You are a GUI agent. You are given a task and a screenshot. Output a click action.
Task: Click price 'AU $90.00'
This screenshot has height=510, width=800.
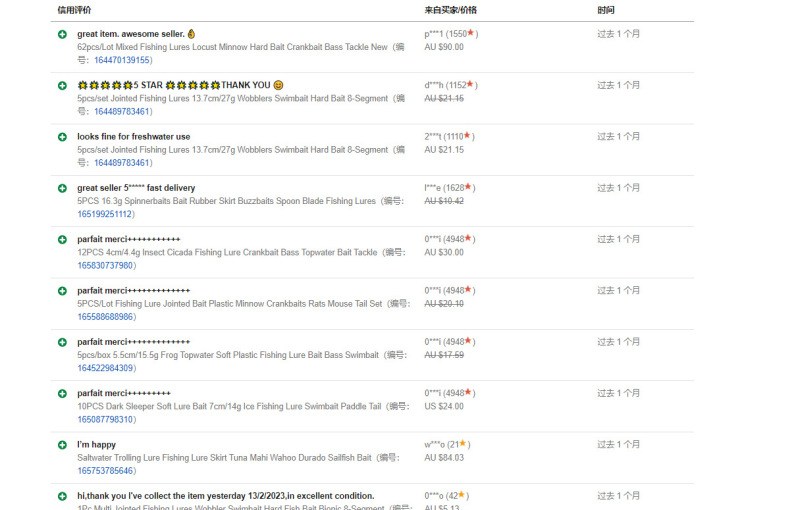pyautogui.click(x=444, y=47)
